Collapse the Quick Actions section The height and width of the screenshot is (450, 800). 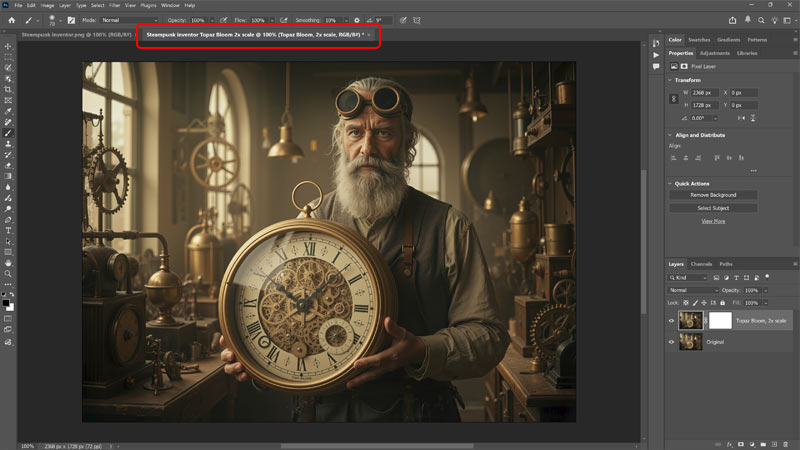669,183
